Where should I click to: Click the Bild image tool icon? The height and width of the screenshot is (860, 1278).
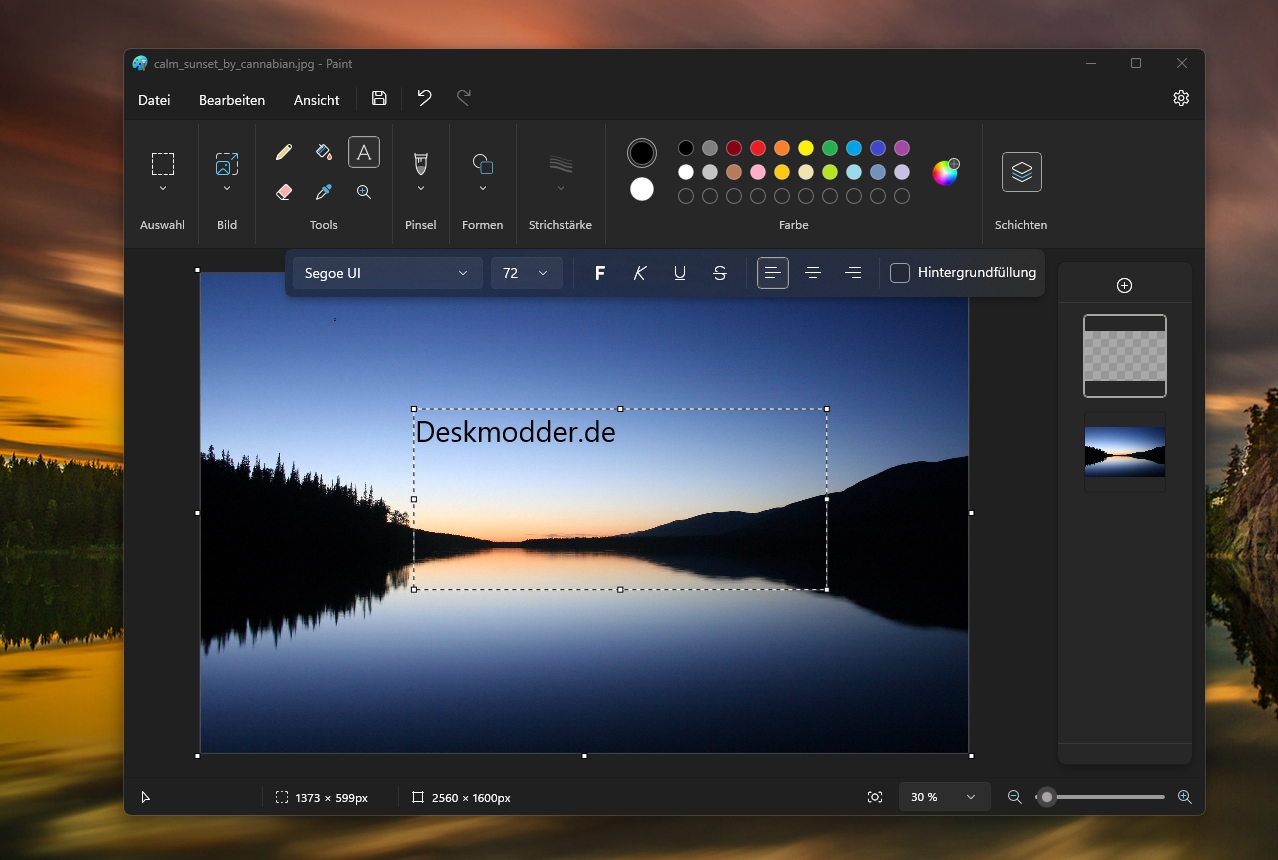click(227, 163)
